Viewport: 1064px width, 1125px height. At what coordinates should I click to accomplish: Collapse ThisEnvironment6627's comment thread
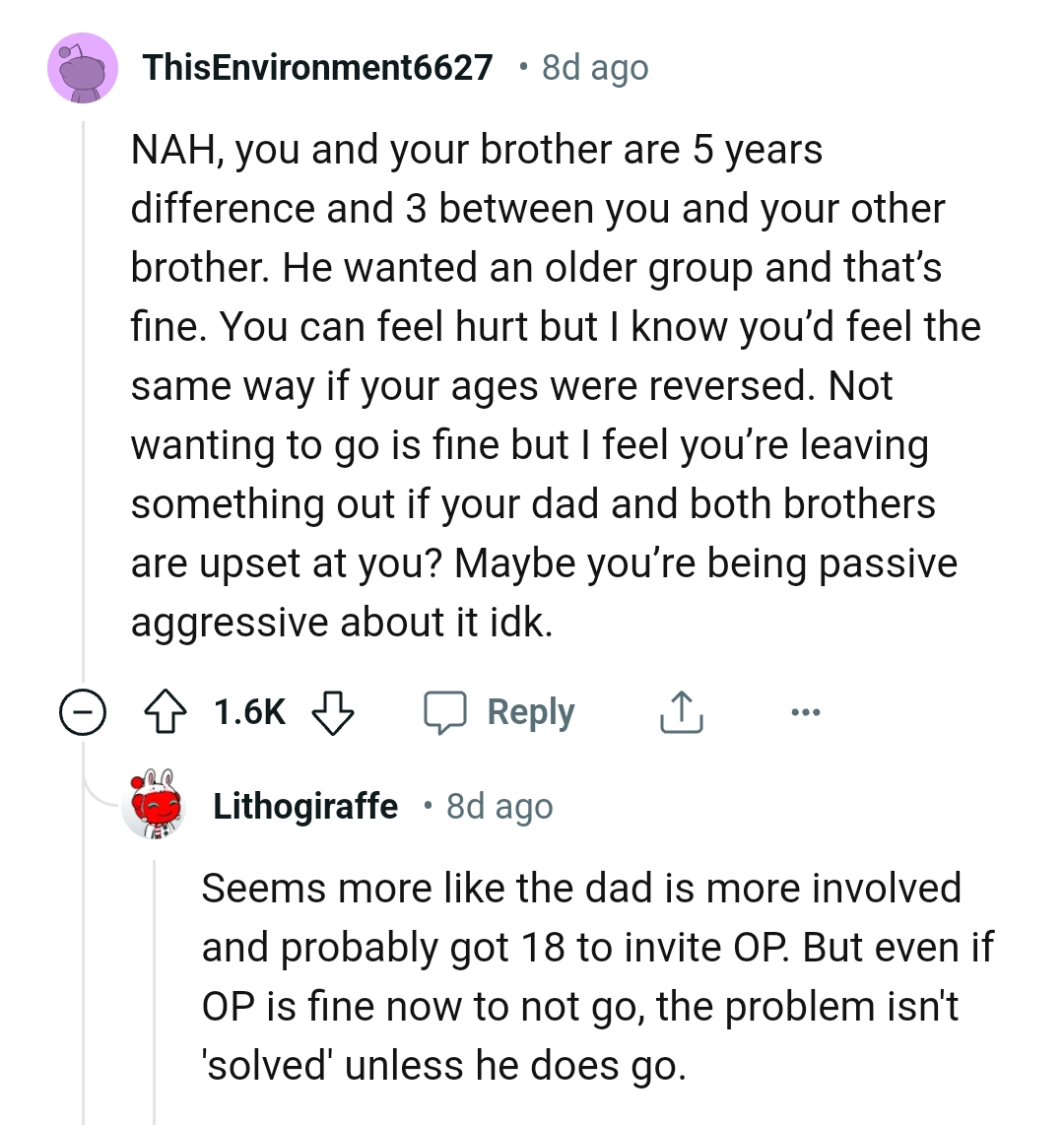[x=84, y=711]
